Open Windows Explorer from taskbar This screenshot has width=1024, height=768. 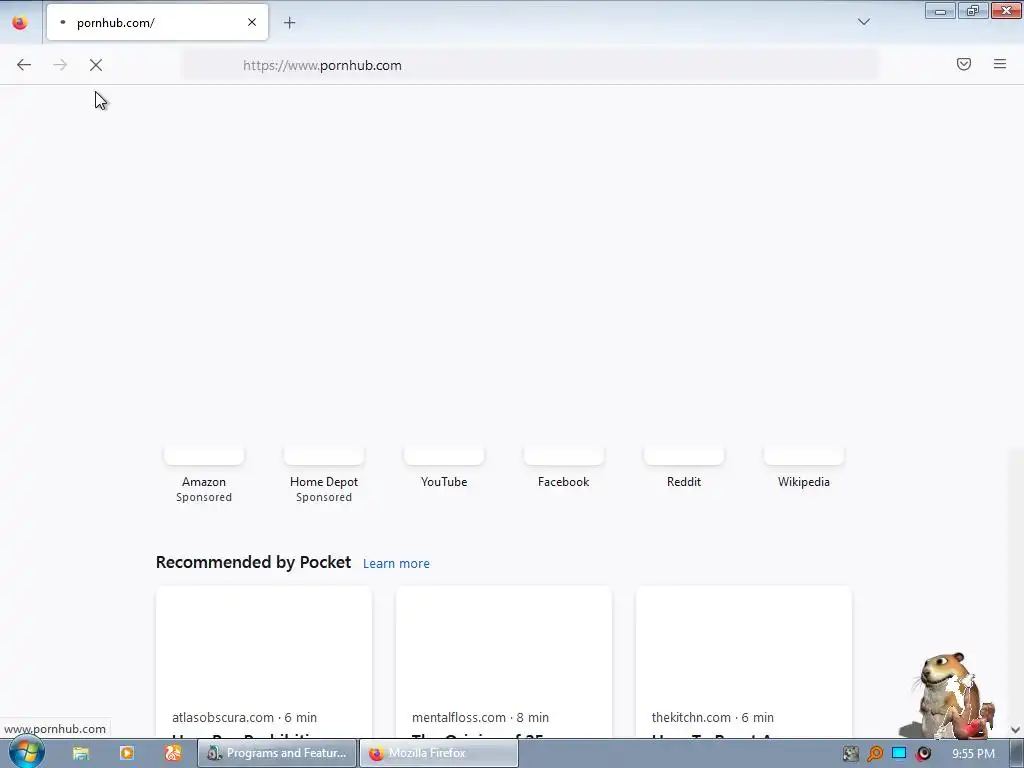point(81,753)
